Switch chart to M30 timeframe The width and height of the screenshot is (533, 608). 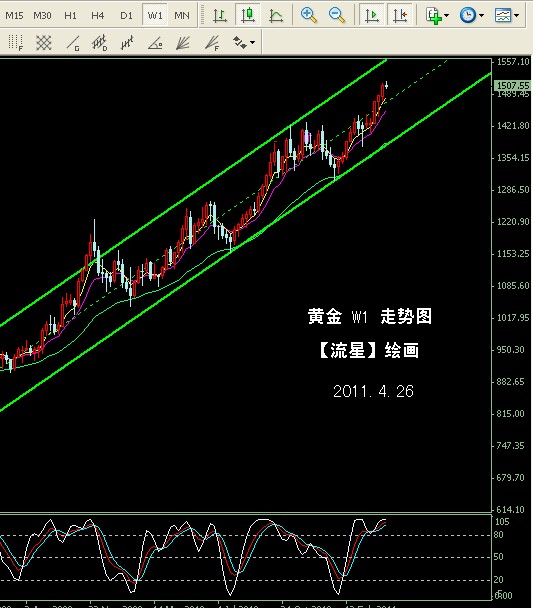(42, 16)
